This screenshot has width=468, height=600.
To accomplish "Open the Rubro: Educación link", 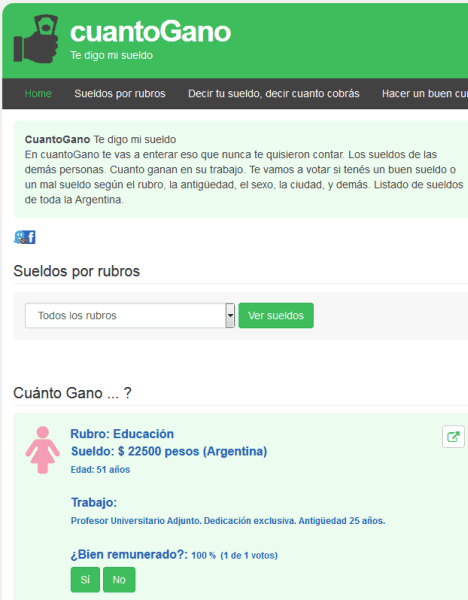I will point(122,434).
